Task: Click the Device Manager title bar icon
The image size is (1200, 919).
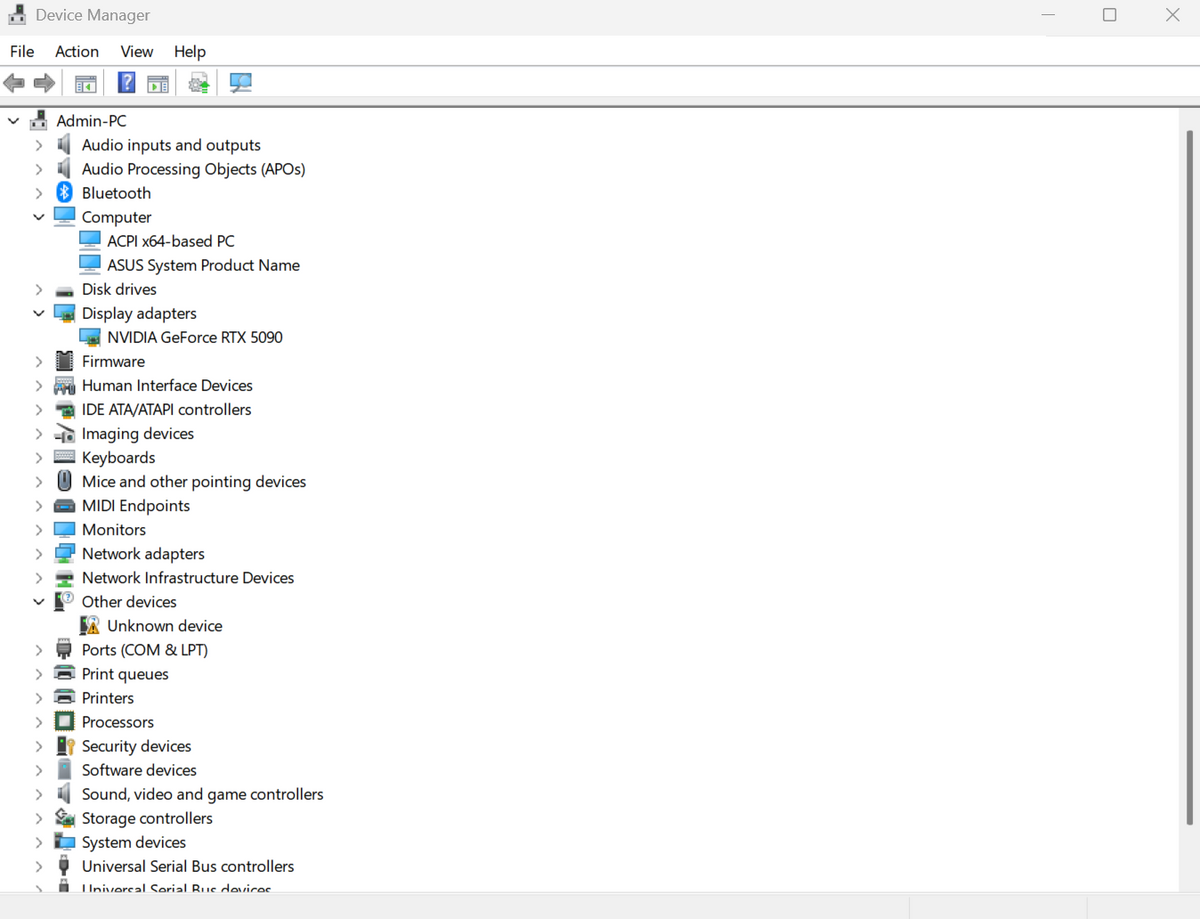Action: (17, 15)
